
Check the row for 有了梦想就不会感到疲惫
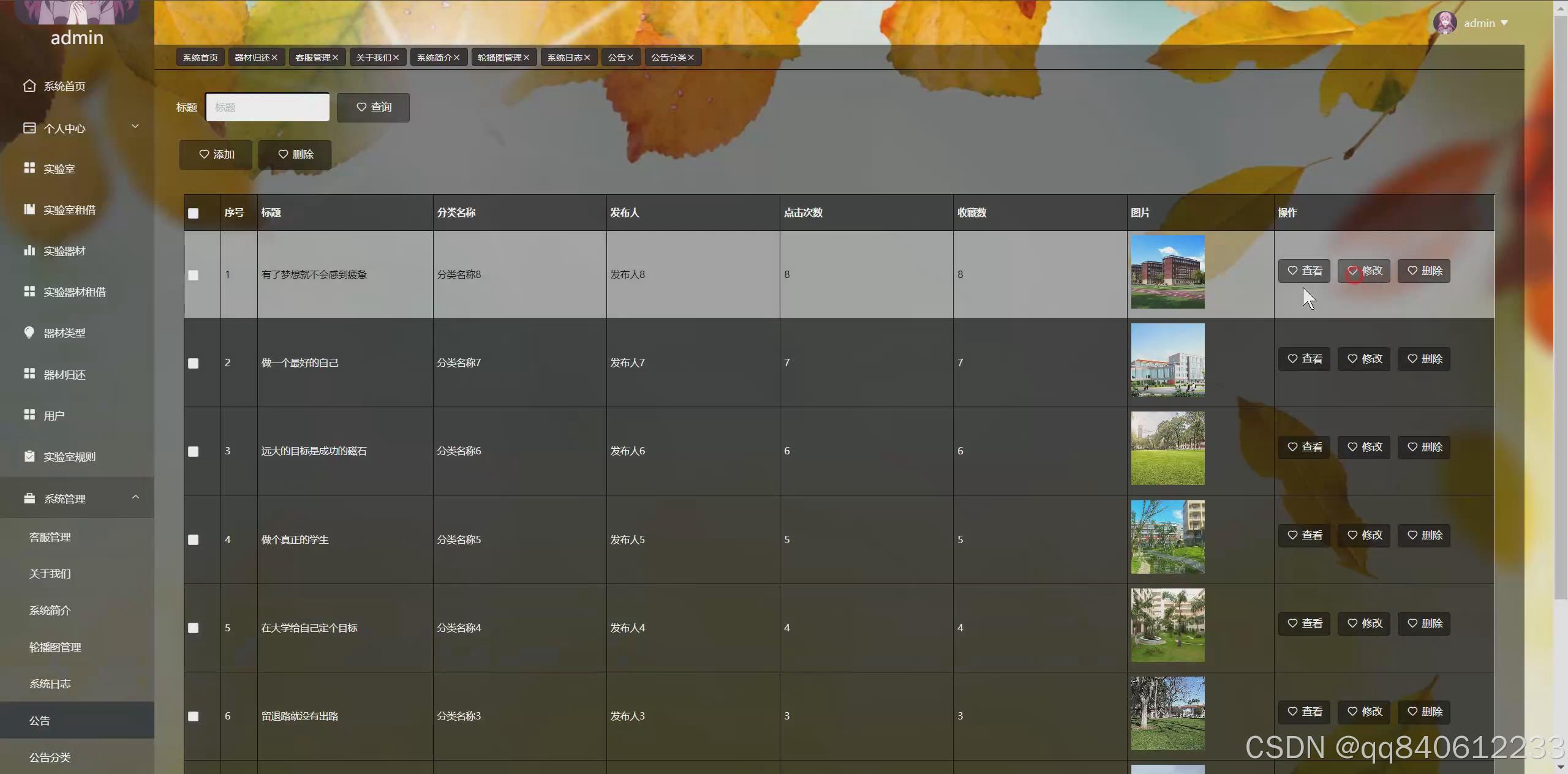pyautogui.click(x=194, y=275)
